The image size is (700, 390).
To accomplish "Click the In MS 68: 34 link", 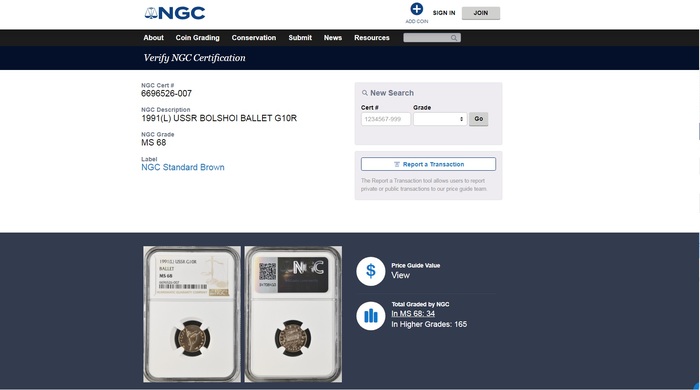I will 413,314.
